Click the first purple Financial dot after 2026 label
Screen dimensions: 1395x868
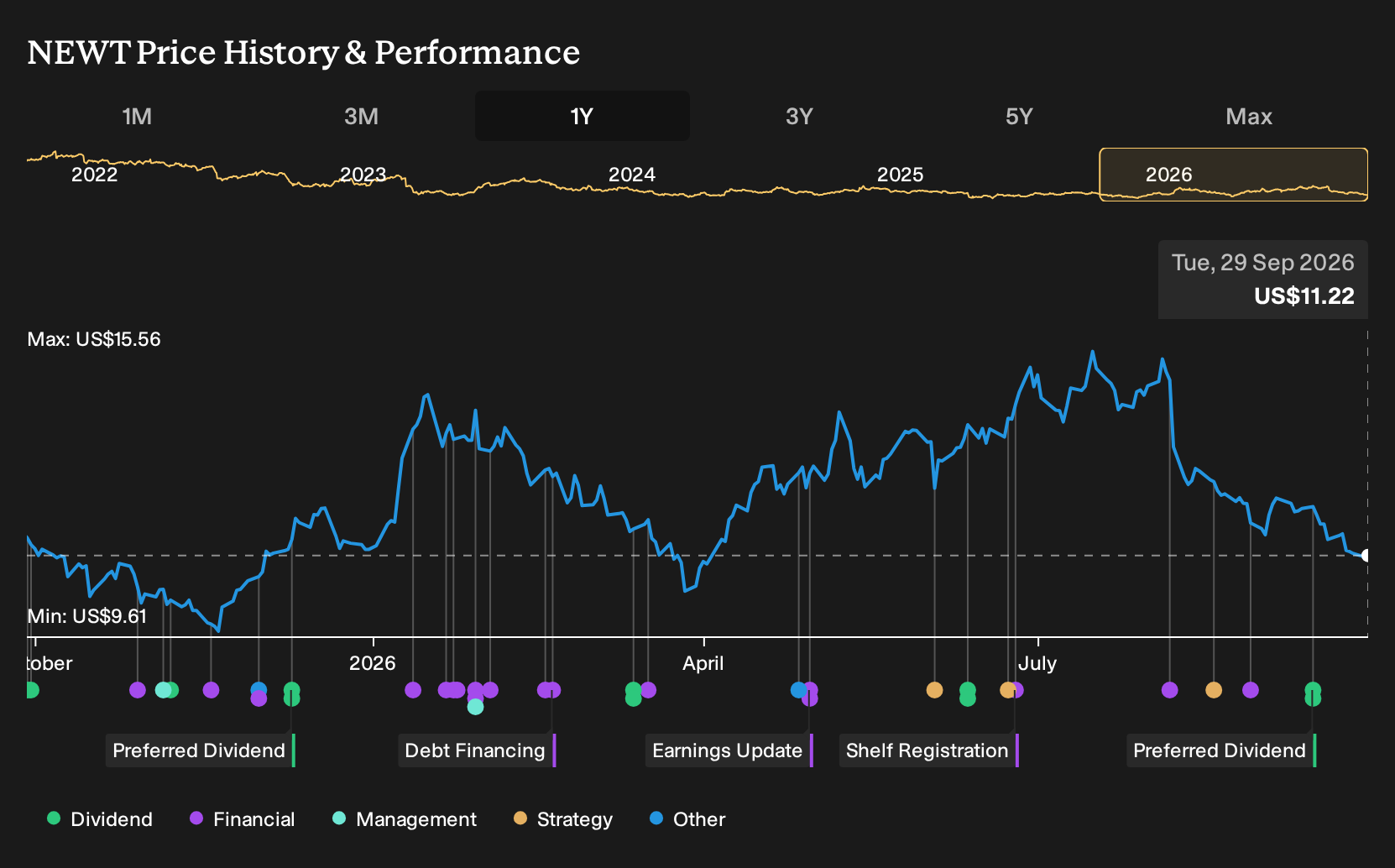[x=413, y=690]
